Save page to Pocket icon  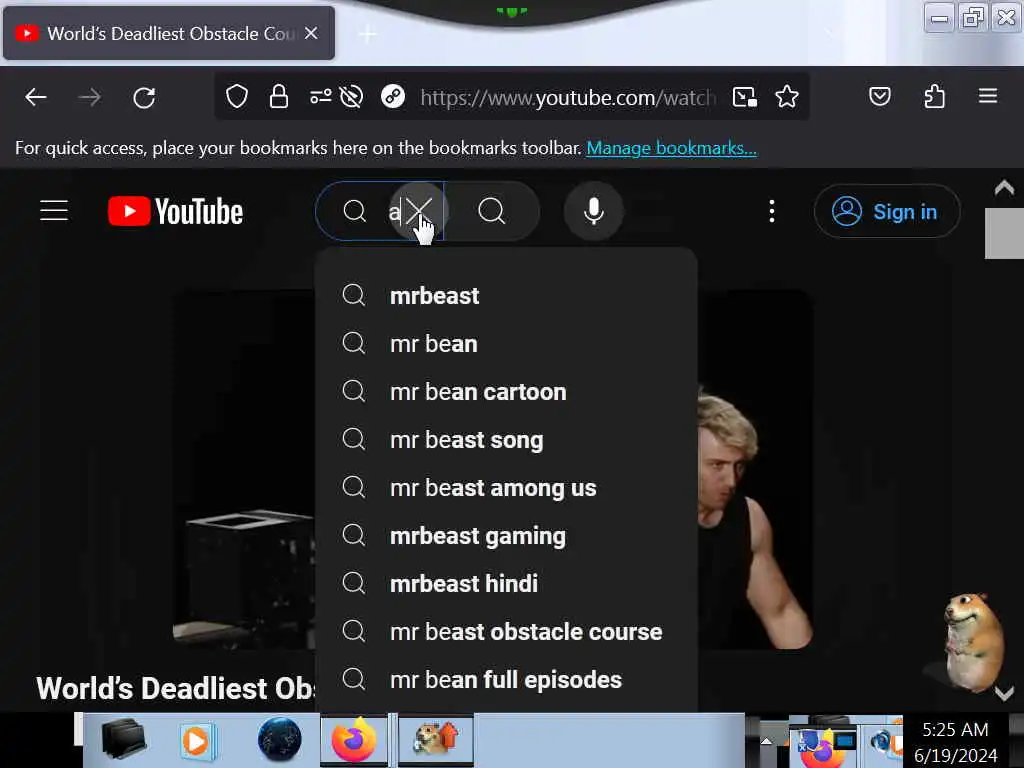(x=880, y=97)
